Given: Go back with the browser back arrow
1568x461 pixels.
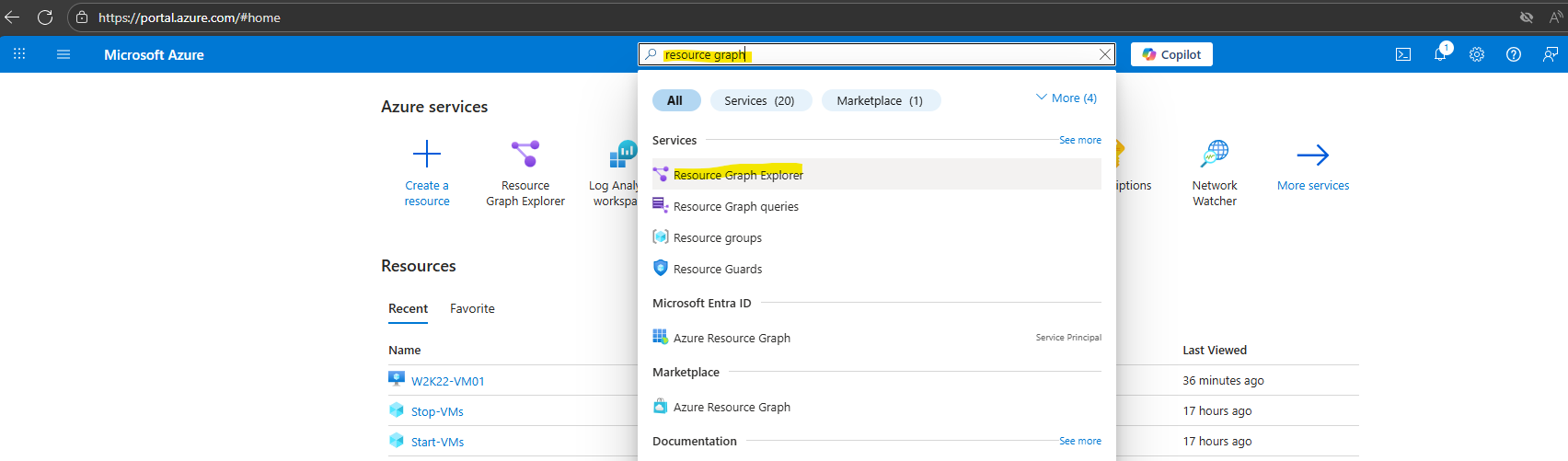Looking at the screenshot, I should 12,17.
